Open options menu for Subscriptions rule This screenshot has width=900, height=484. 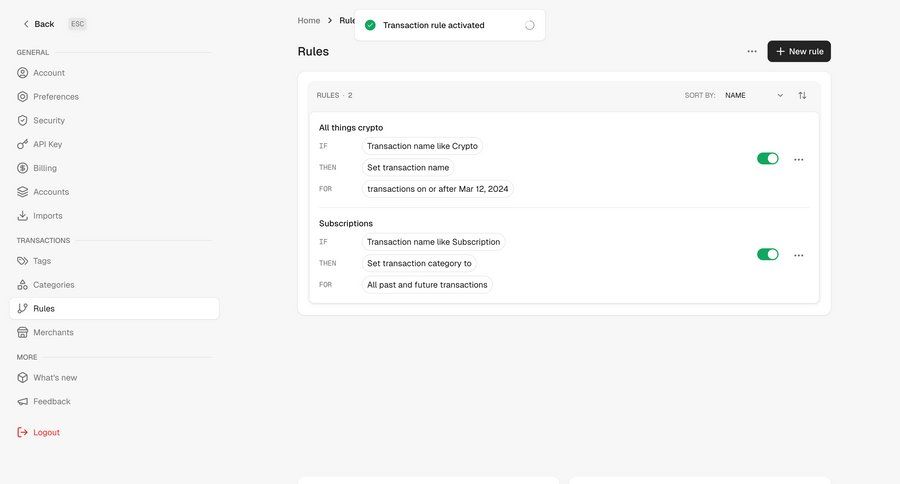(798, 255)
